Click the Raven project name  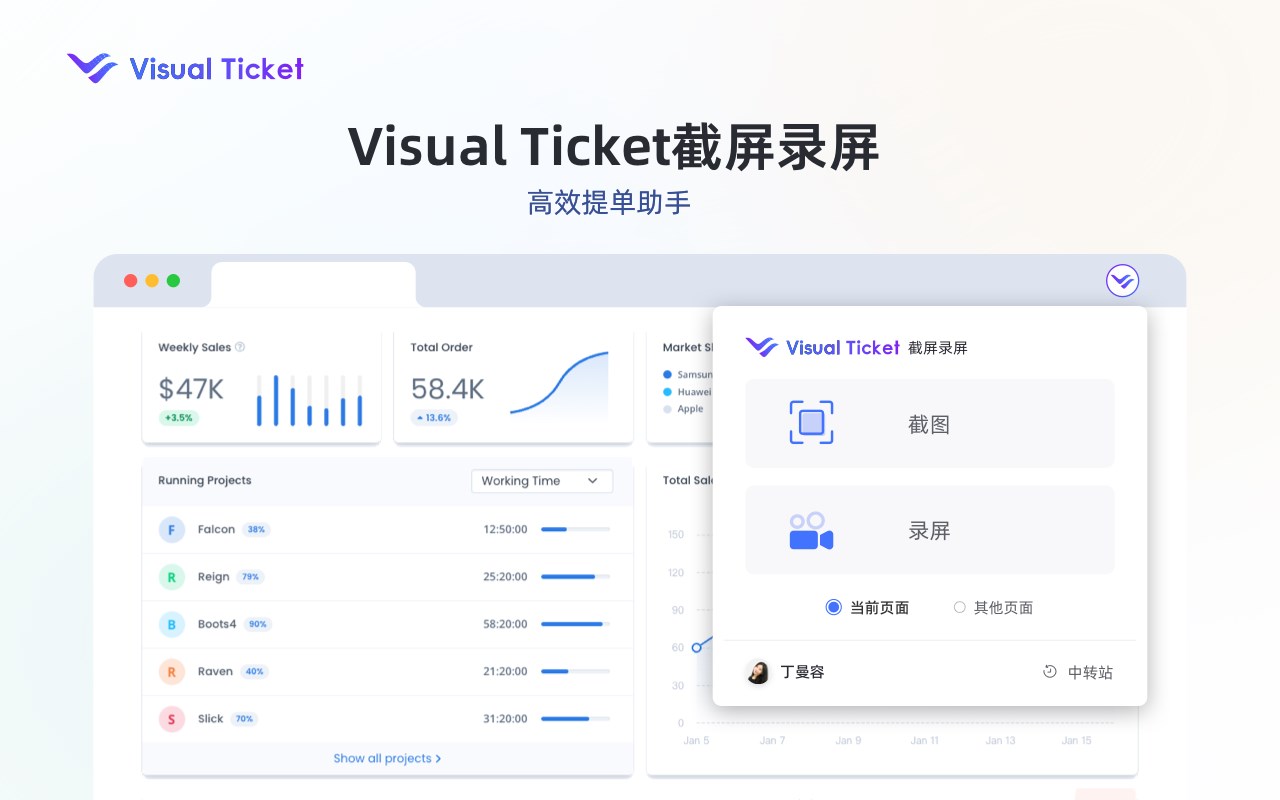click(x=215, y=671)
